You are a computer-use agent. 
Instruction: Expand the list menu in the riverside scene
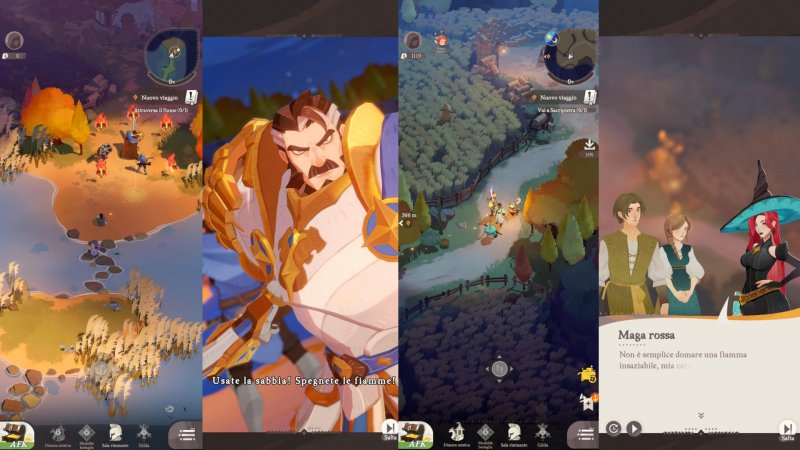point(185,433)
